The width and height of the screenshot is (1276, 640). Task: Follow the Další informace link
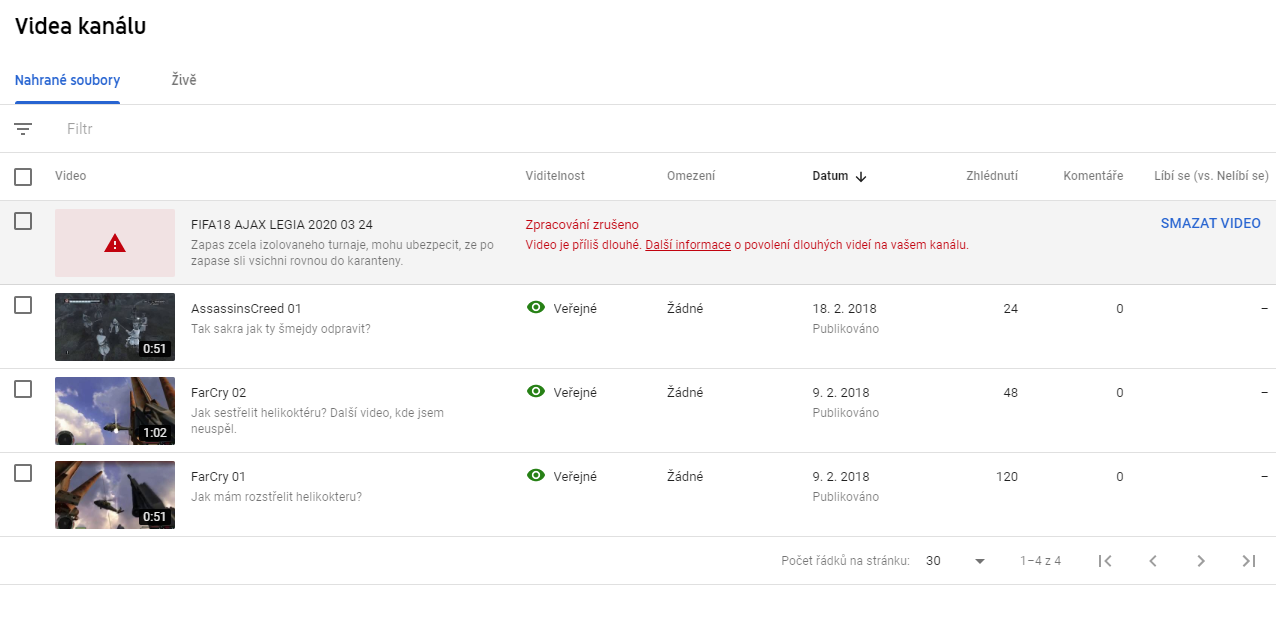tap(688, 245)
